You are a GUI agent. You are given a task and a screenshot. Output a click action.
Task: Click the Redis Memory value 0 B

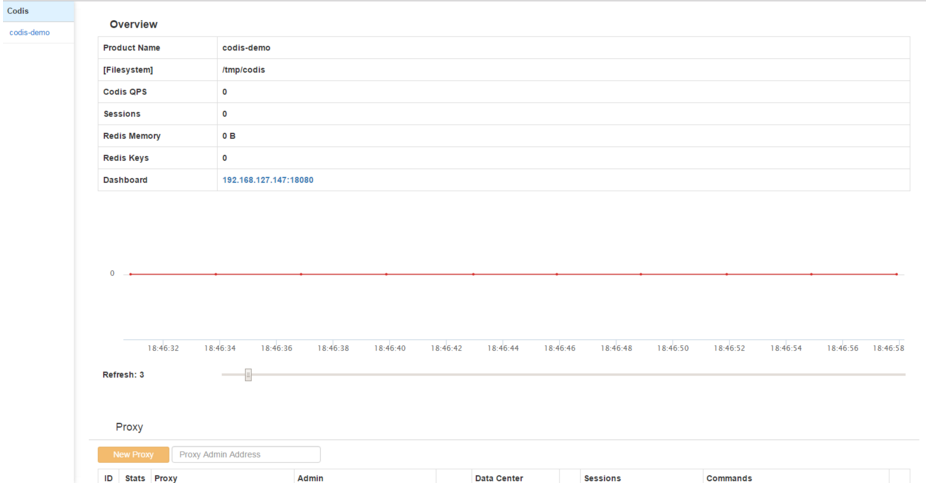(x=229, y=136)
